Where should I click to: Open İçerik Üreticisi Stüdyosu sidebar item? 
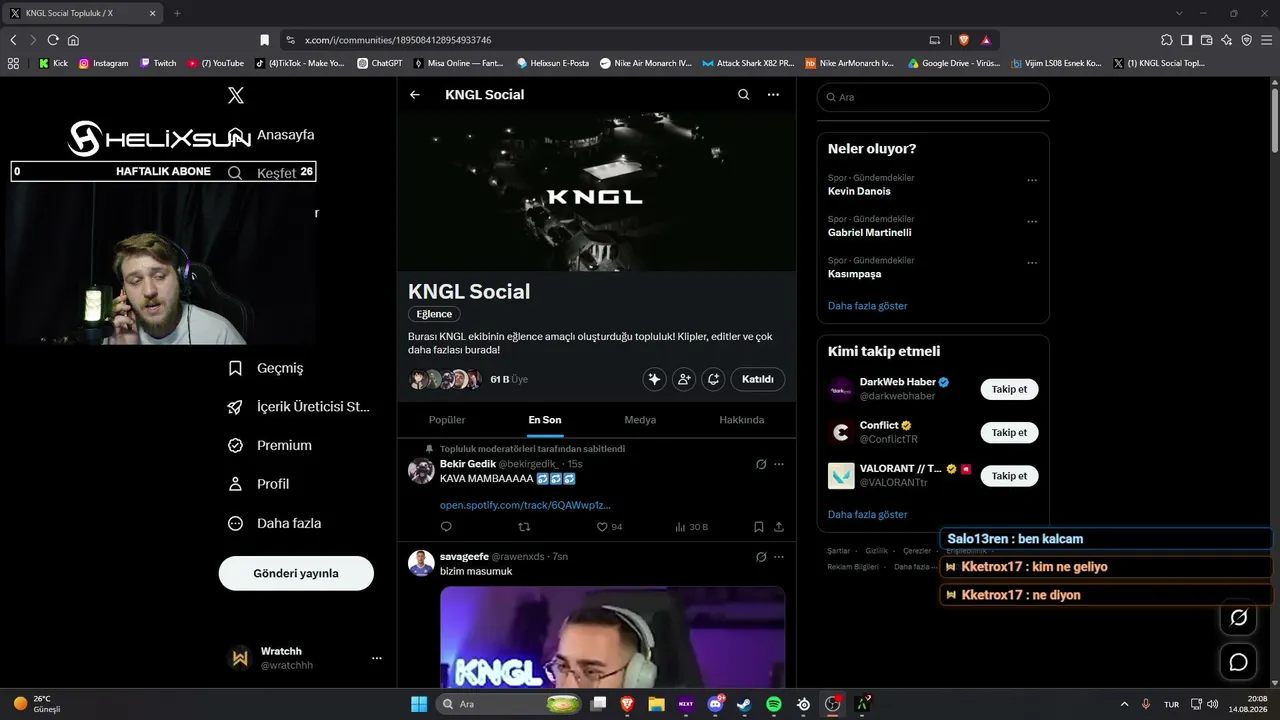299,407
